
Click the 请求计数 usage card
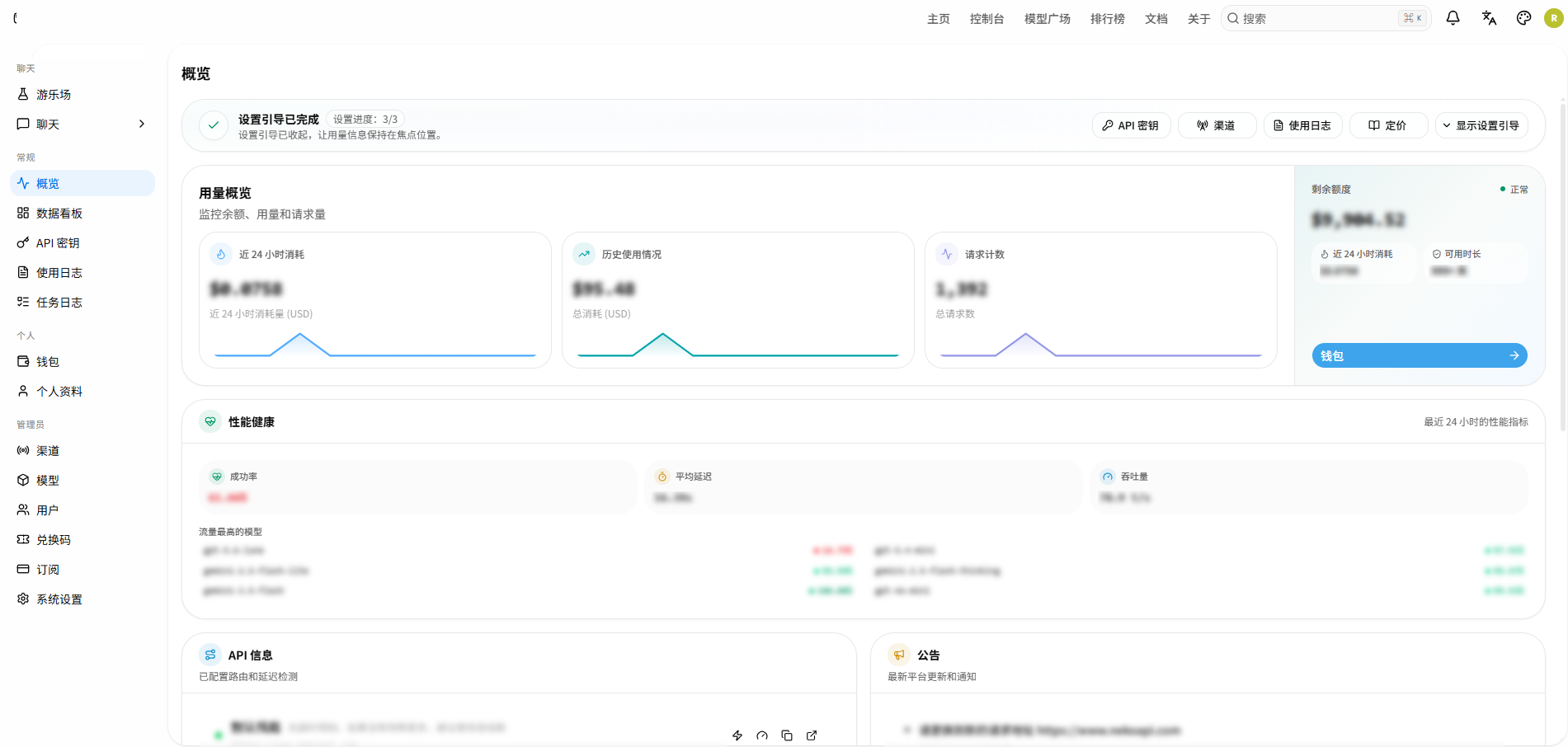pyautogui.click(x=1101, y=300)
